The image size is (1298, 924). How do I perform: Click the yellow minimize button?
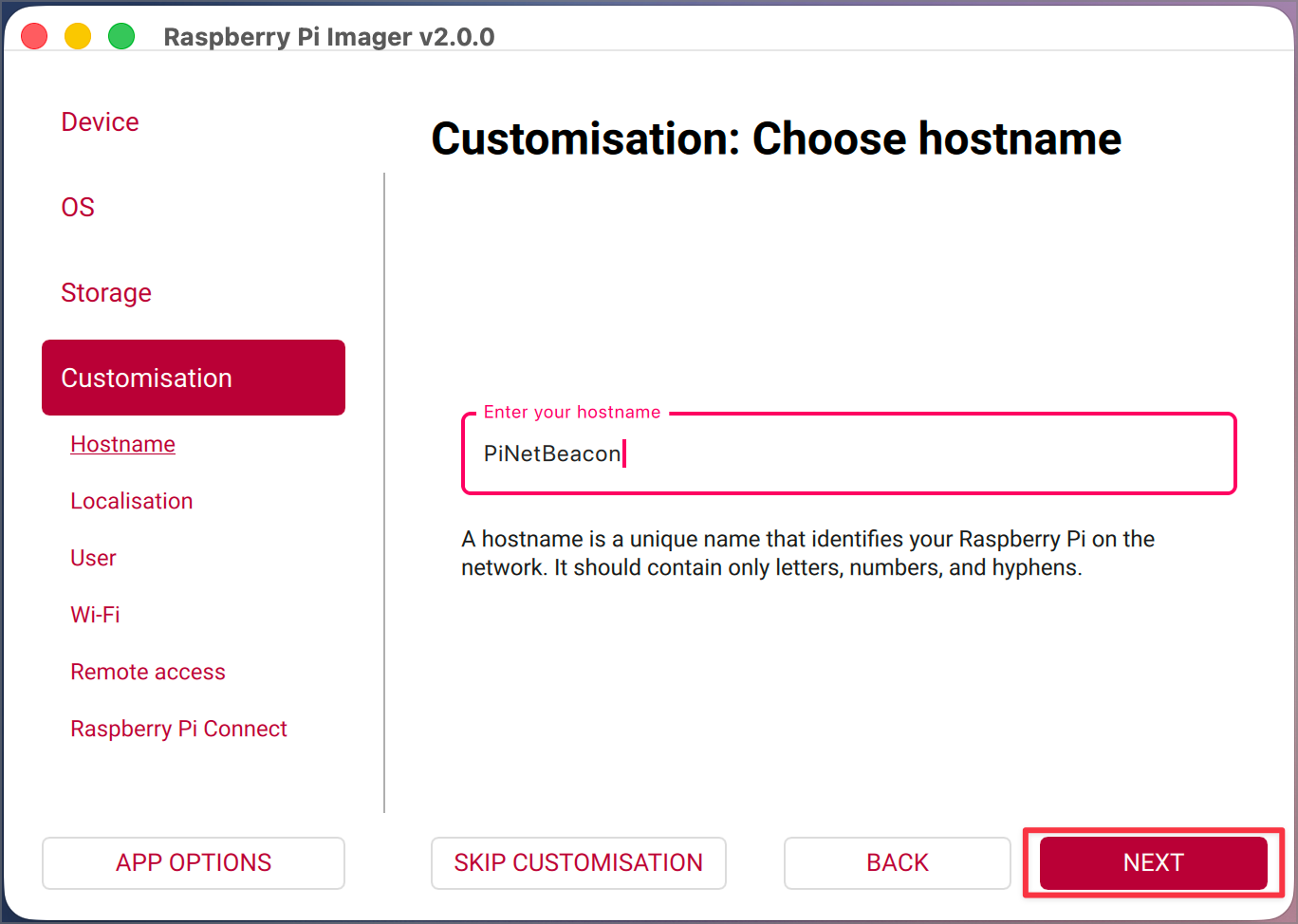pos(78,35)
